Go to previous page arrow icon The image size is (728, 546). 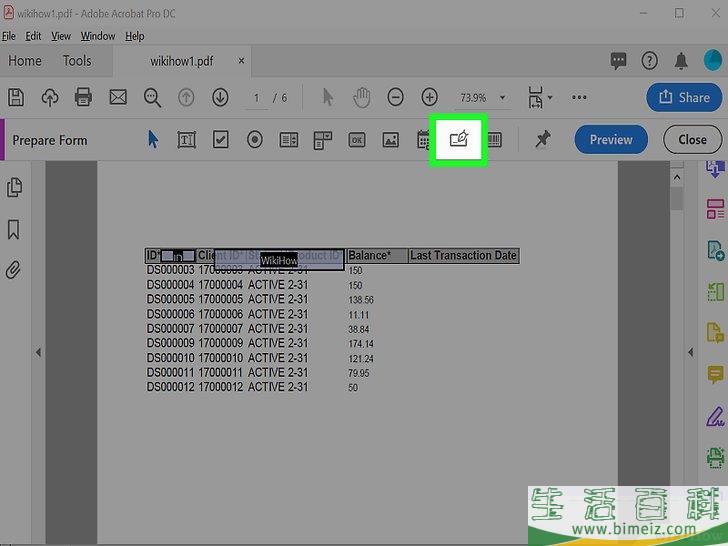point(186,98)
